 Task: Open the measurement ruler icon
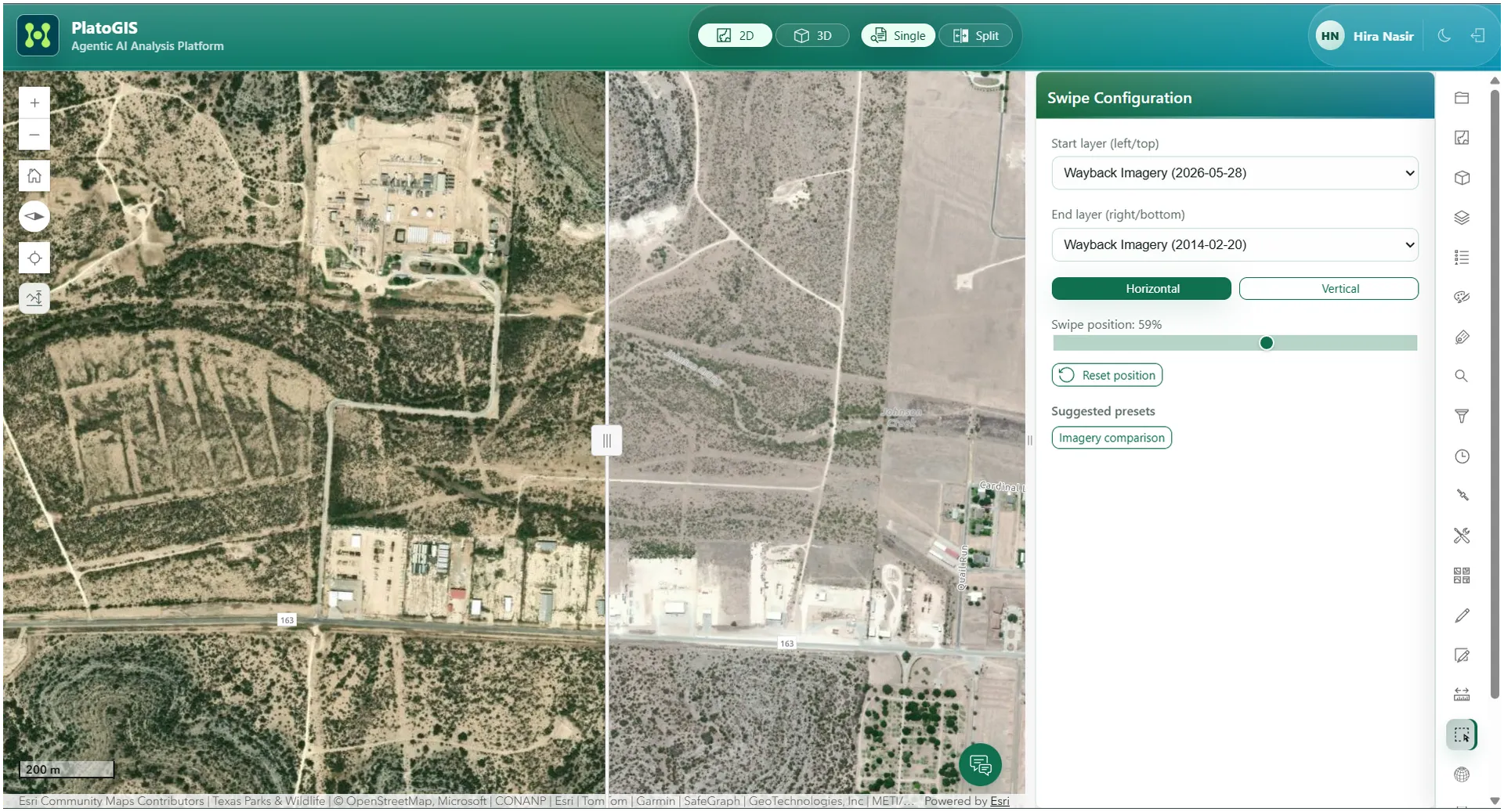tap(1461, 695)
